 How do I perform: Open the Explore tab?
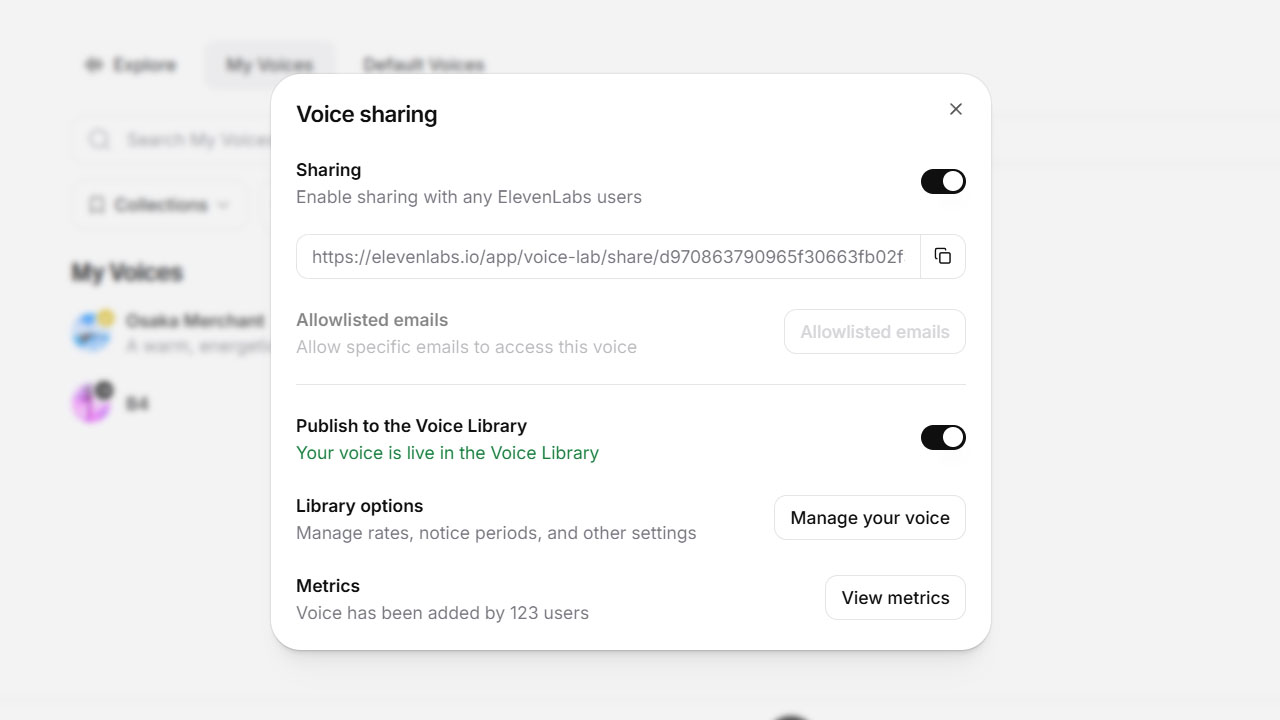131,65
